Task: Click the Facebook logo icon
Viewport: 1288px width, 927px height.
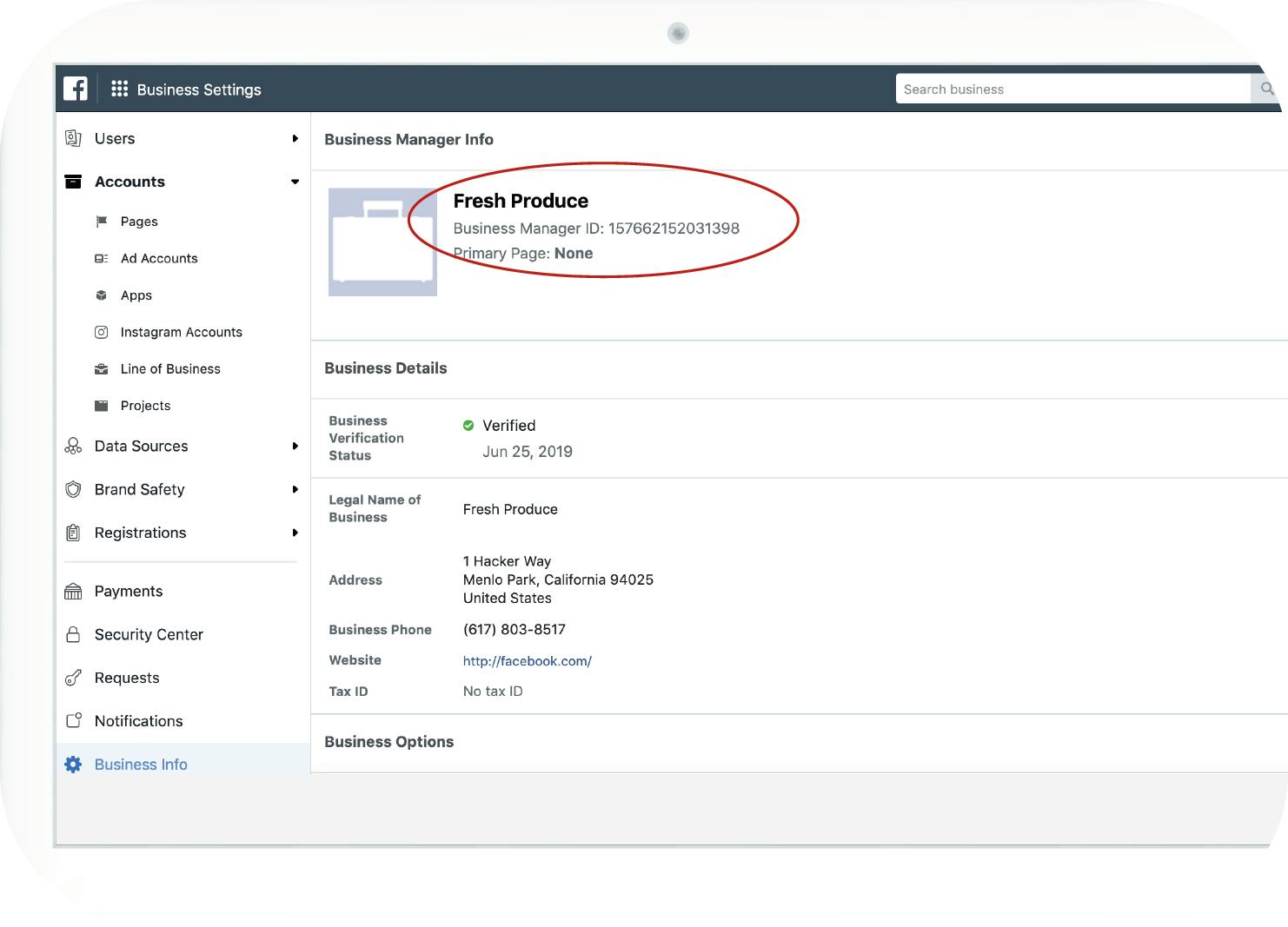Action: pyautogui.click(x=76, y=89)
